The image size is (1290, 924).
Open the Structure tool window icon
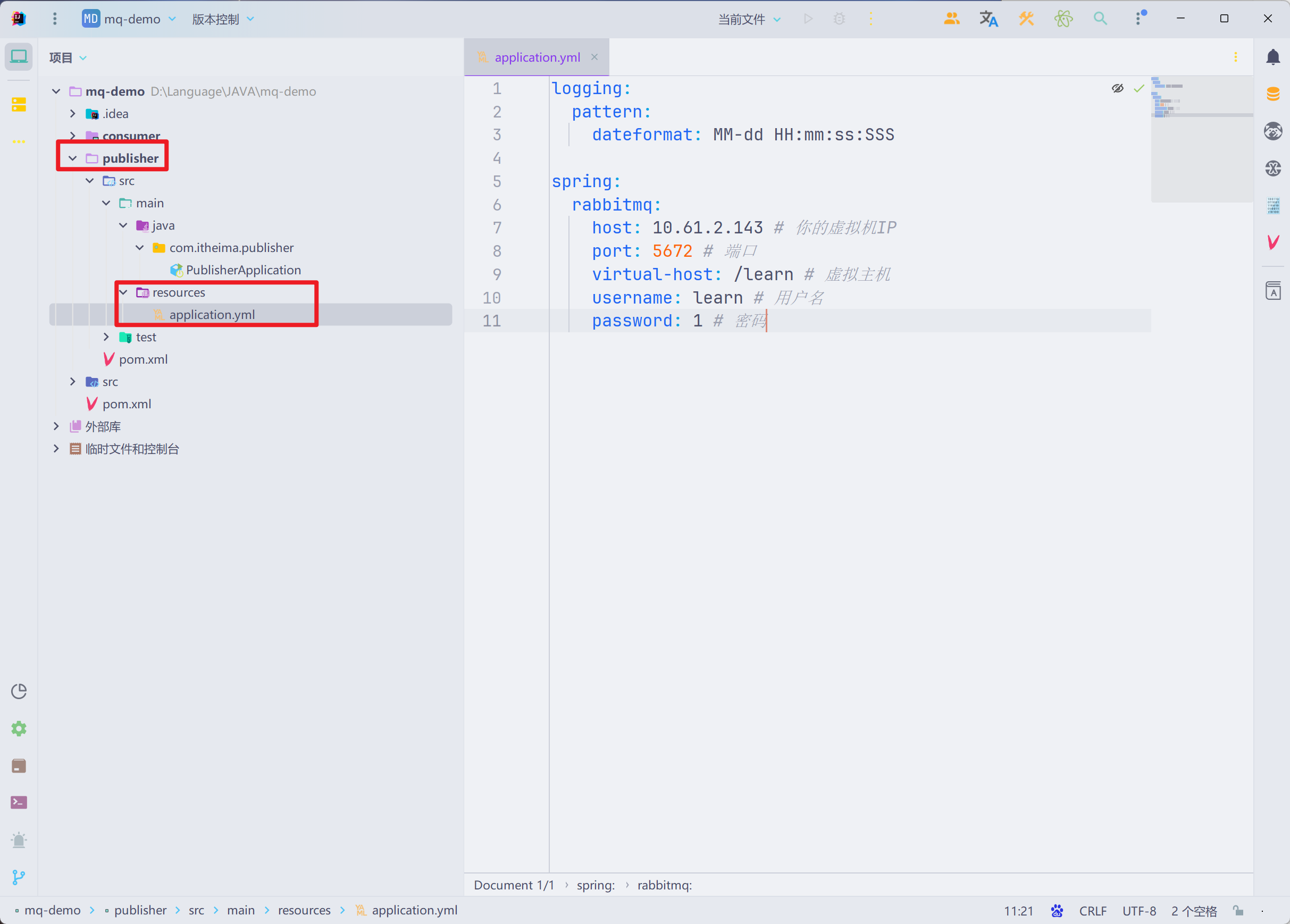19,105
